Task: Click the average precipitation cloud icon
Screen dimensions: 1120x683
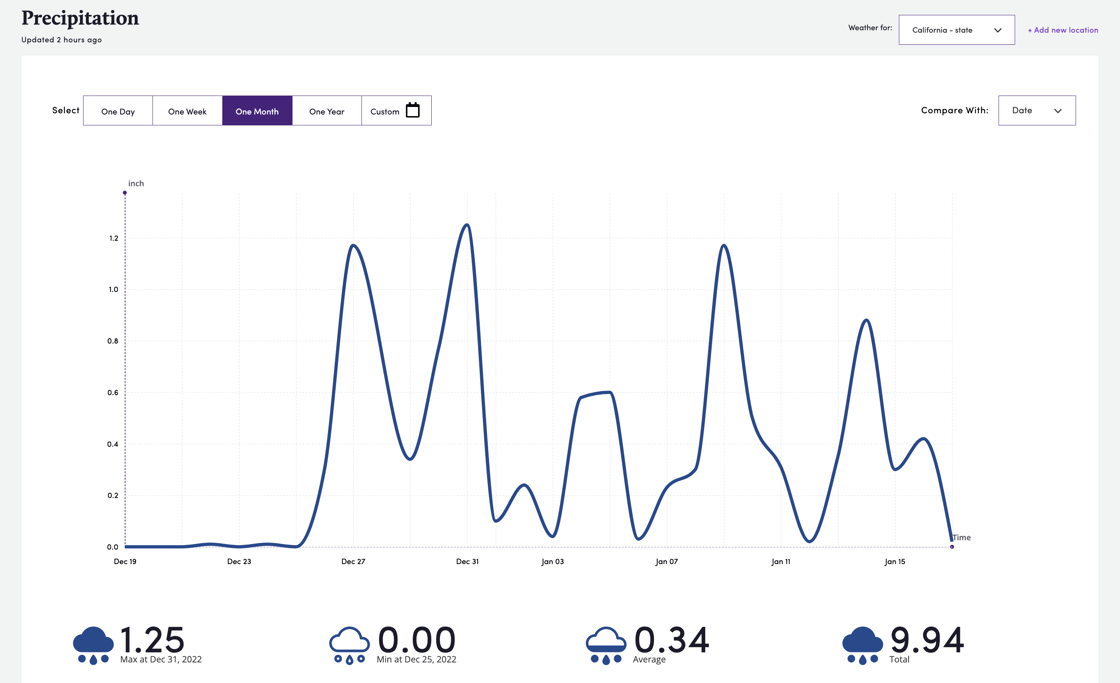Action: click(x=605, y=645)
